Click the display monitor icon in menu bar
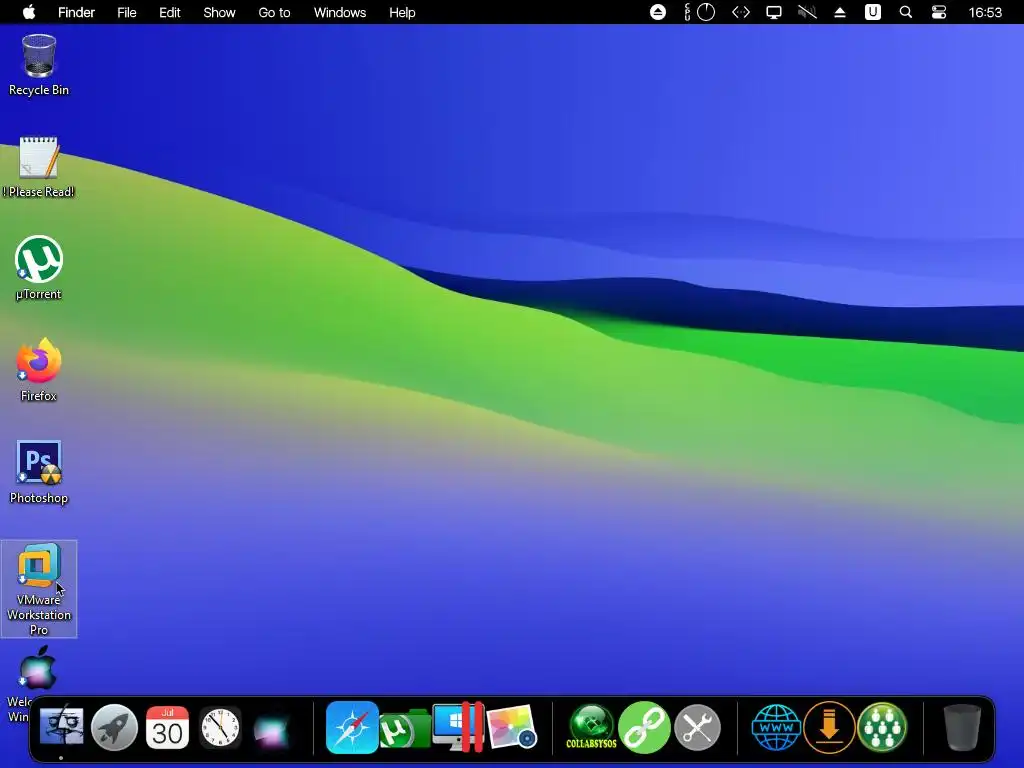This screenshot has width=1024, height=768. 774,12
